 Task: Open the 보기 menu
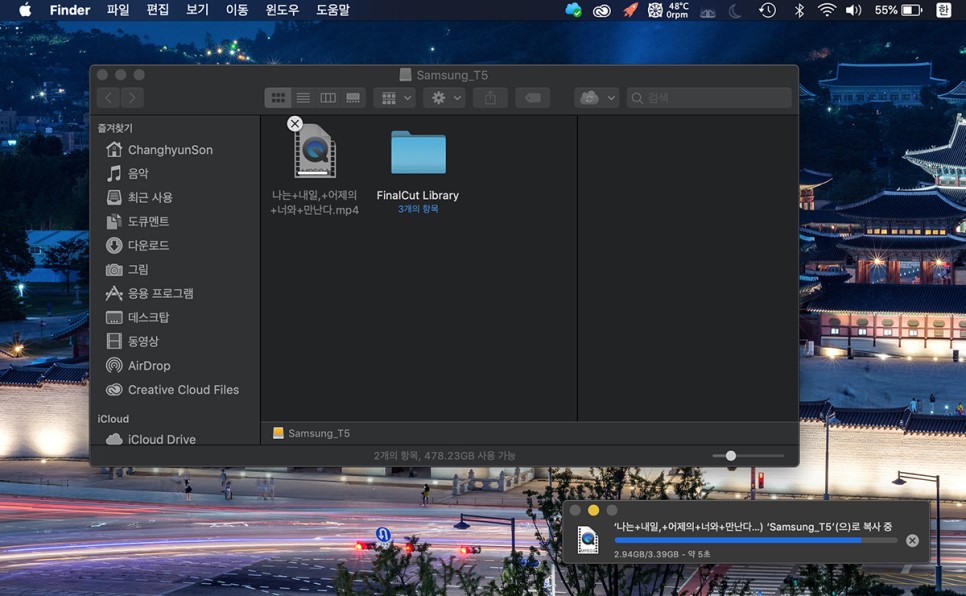pyautogui.click(x=197, y=10)
